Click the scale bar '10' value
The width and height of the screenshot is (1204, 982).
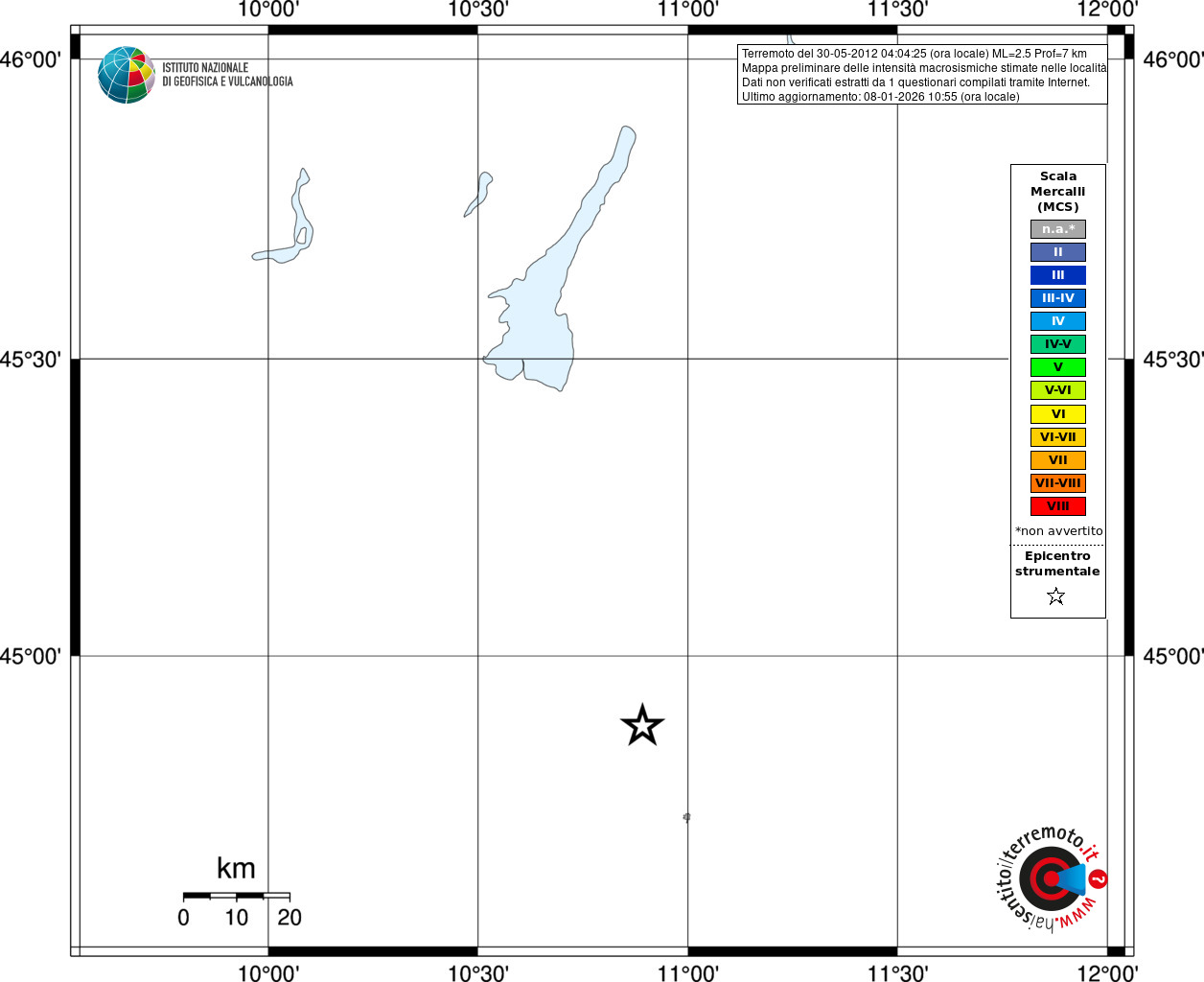tap(237, 918)
